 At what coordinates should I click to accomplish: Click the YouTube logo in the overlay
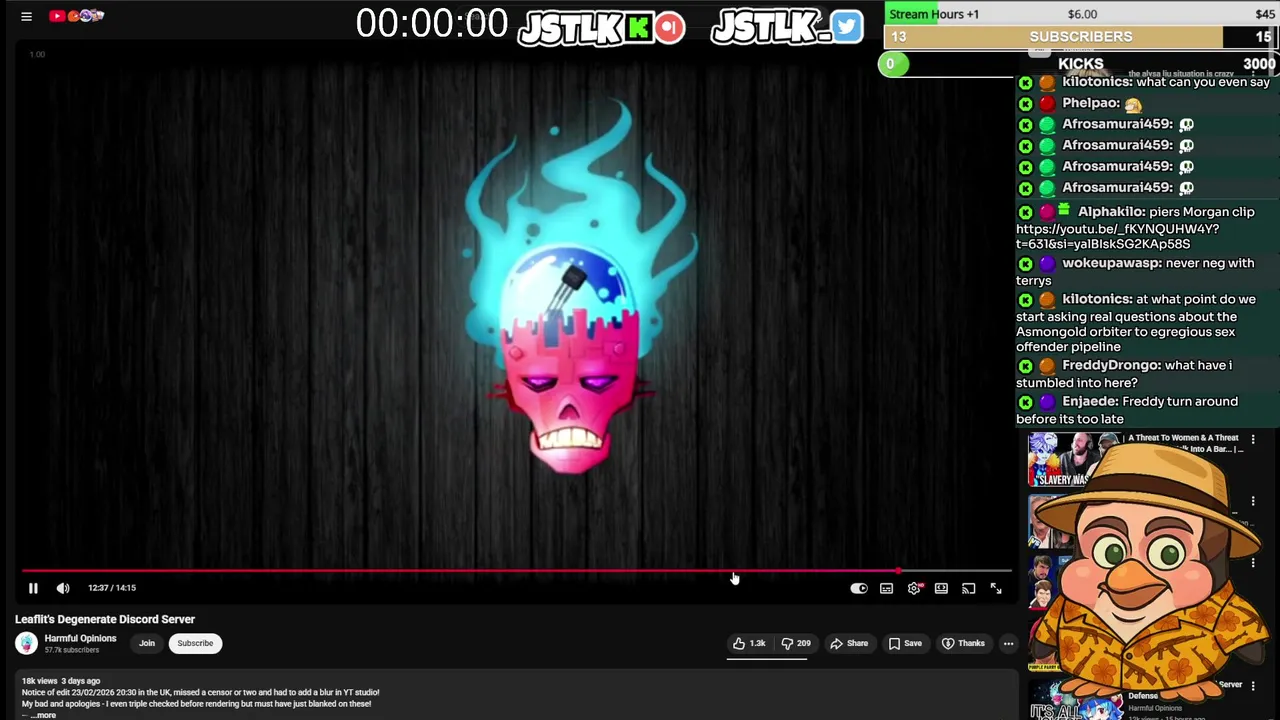tap(57, 16)
